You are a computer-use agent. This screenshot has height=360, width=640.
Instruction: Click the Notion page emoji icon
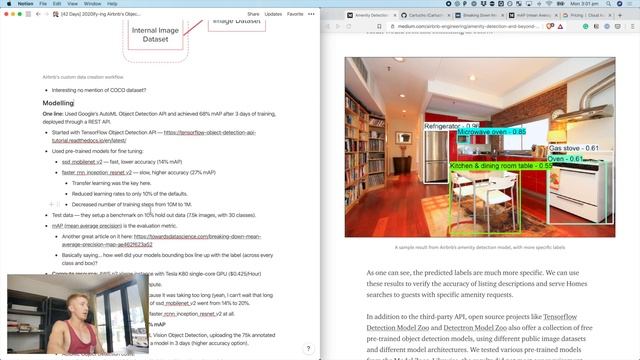[x=56, y=14]
